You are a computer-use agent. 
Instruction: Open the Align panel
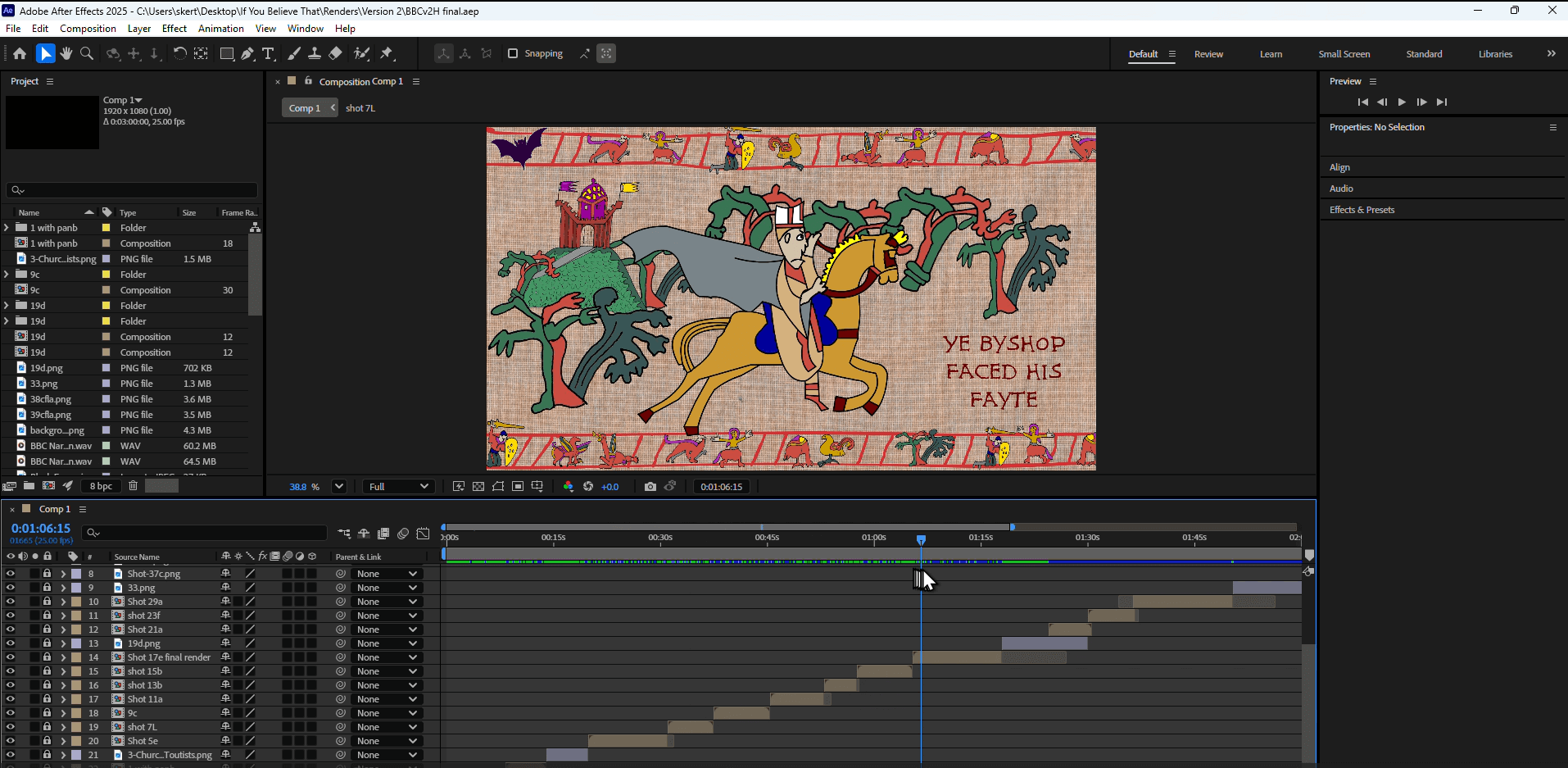tap(1339, 167)
